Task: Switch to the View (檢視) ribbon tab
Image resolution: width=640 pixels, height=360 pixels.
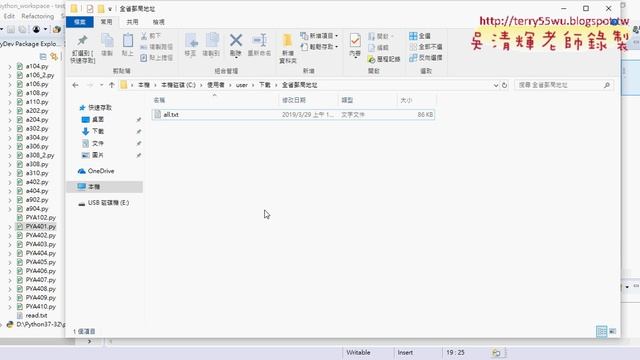Action: tap(158, 22)
